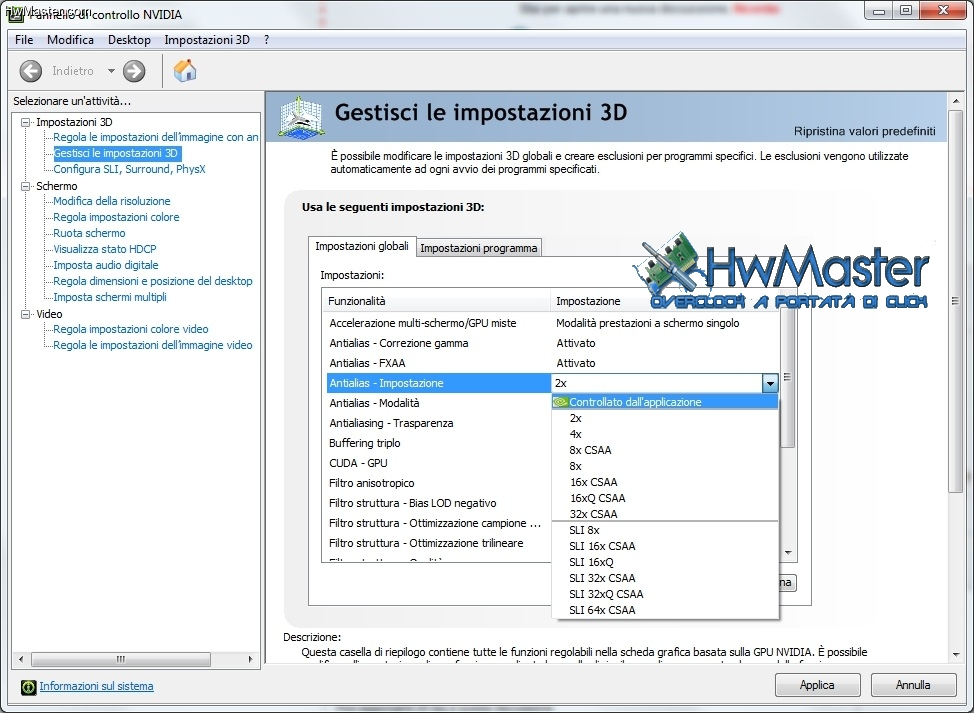Choose 16xQ CSAA option

pos(665,498)
